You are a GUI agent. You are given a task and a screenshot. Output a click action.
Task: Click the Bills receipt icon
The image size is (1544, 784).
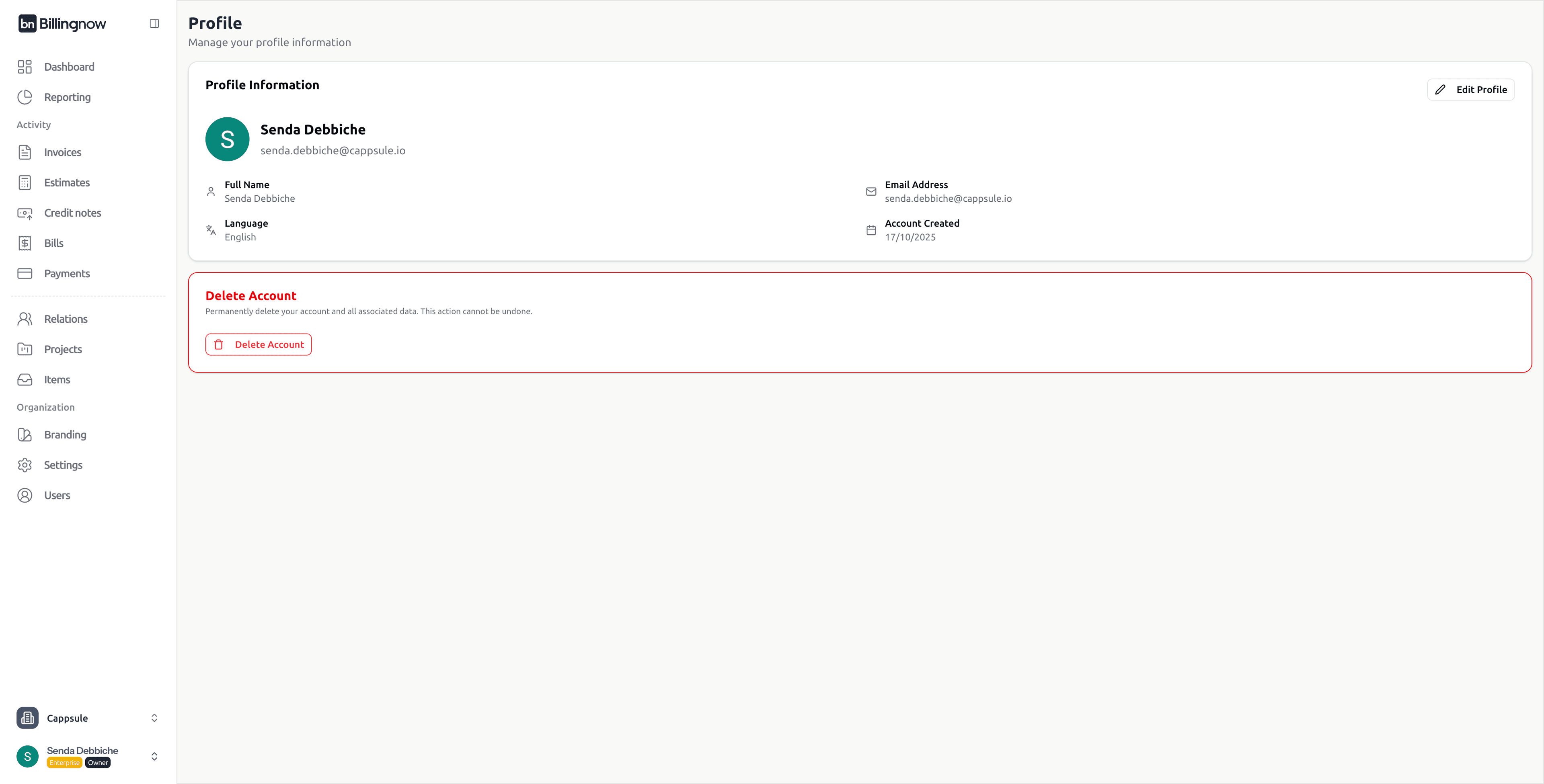(x=25, y=243)
